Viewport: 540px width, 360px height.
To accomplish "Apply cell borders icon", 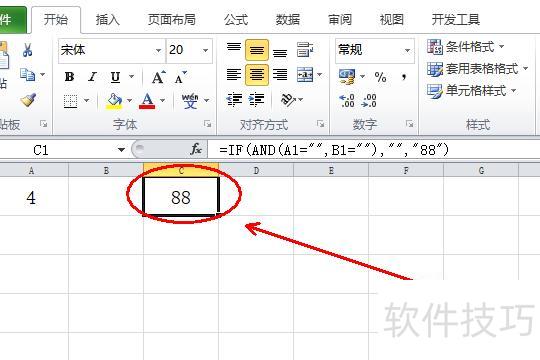I will [70, 101].
